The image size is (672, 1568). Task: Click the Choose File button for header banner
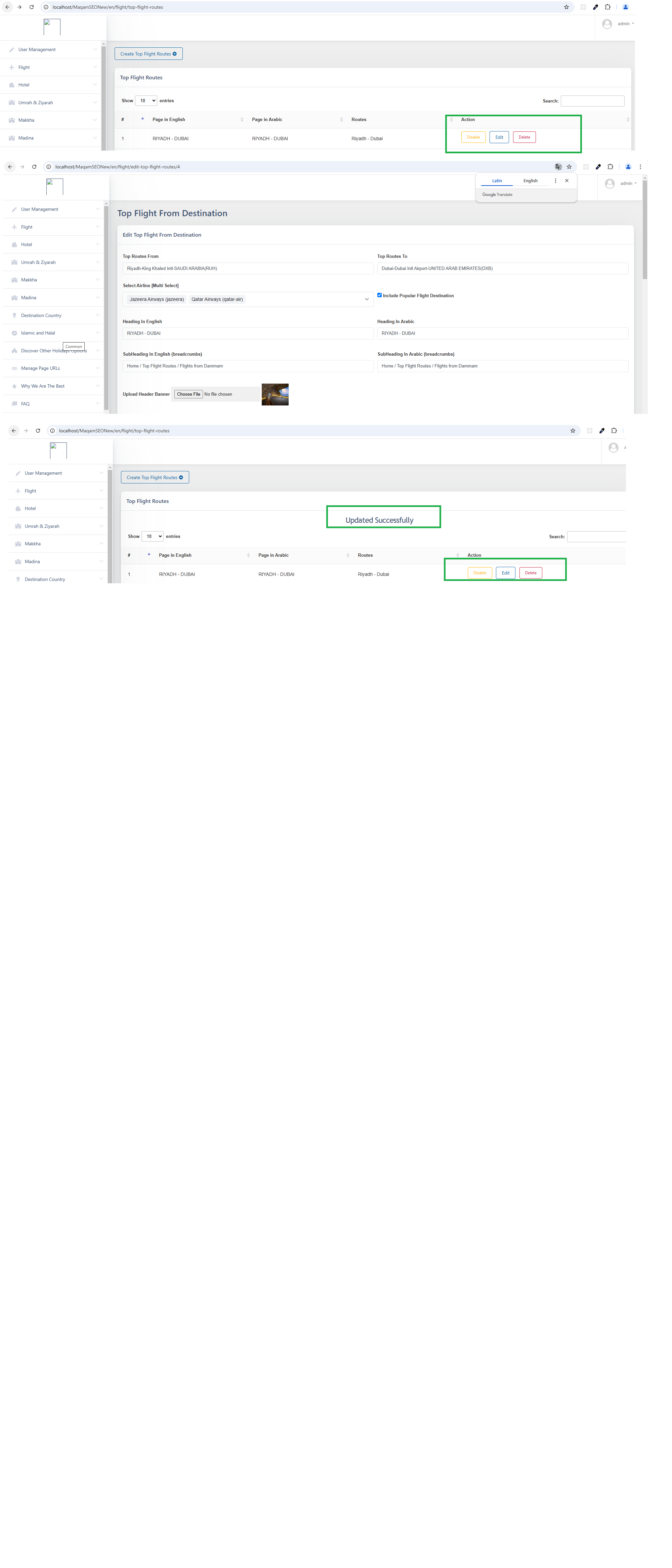(188, 394)
